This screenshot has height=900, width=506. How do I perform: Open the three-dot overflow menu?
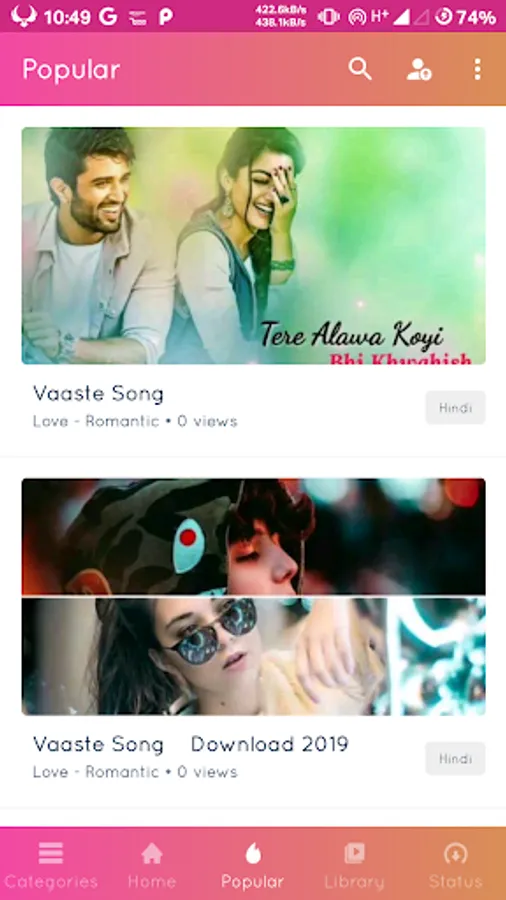click(x=477, y=69)
